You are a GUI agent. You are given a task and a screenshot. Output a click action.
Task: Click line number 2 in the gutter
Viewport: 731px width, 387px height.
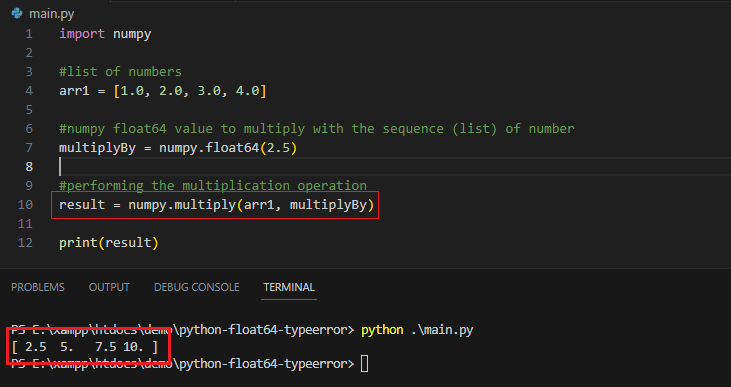pos(29,53)
